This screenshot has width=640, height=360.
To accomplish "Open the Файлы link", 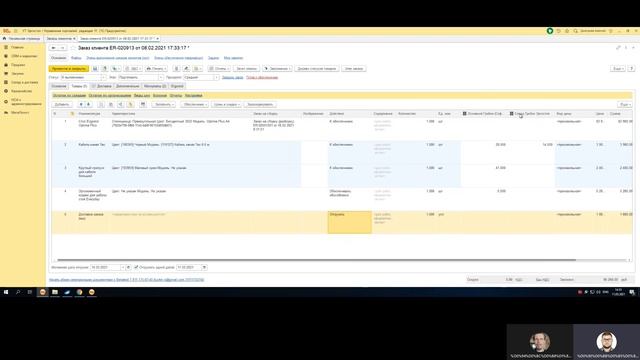I will pyautogui.click(x=76, y=58).
